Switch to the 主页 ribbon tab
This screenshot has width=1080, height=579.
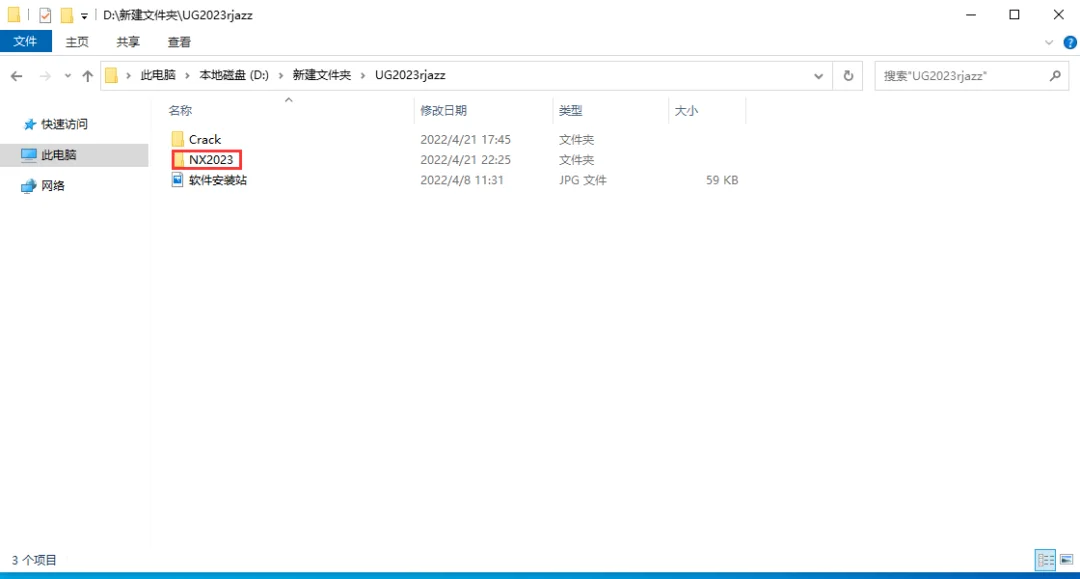[x=77, y=42]
